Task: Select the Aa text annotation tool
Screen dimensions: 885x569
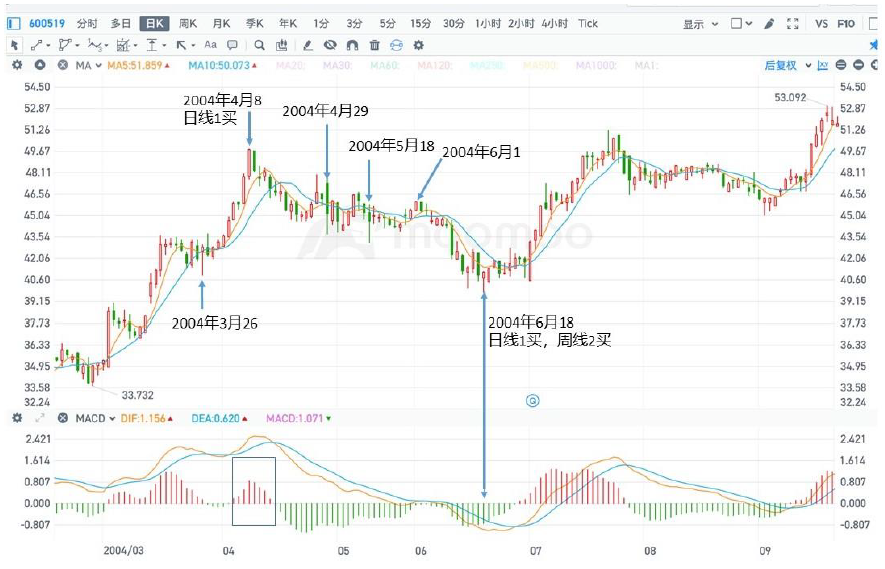Action: tap(210, 45)
